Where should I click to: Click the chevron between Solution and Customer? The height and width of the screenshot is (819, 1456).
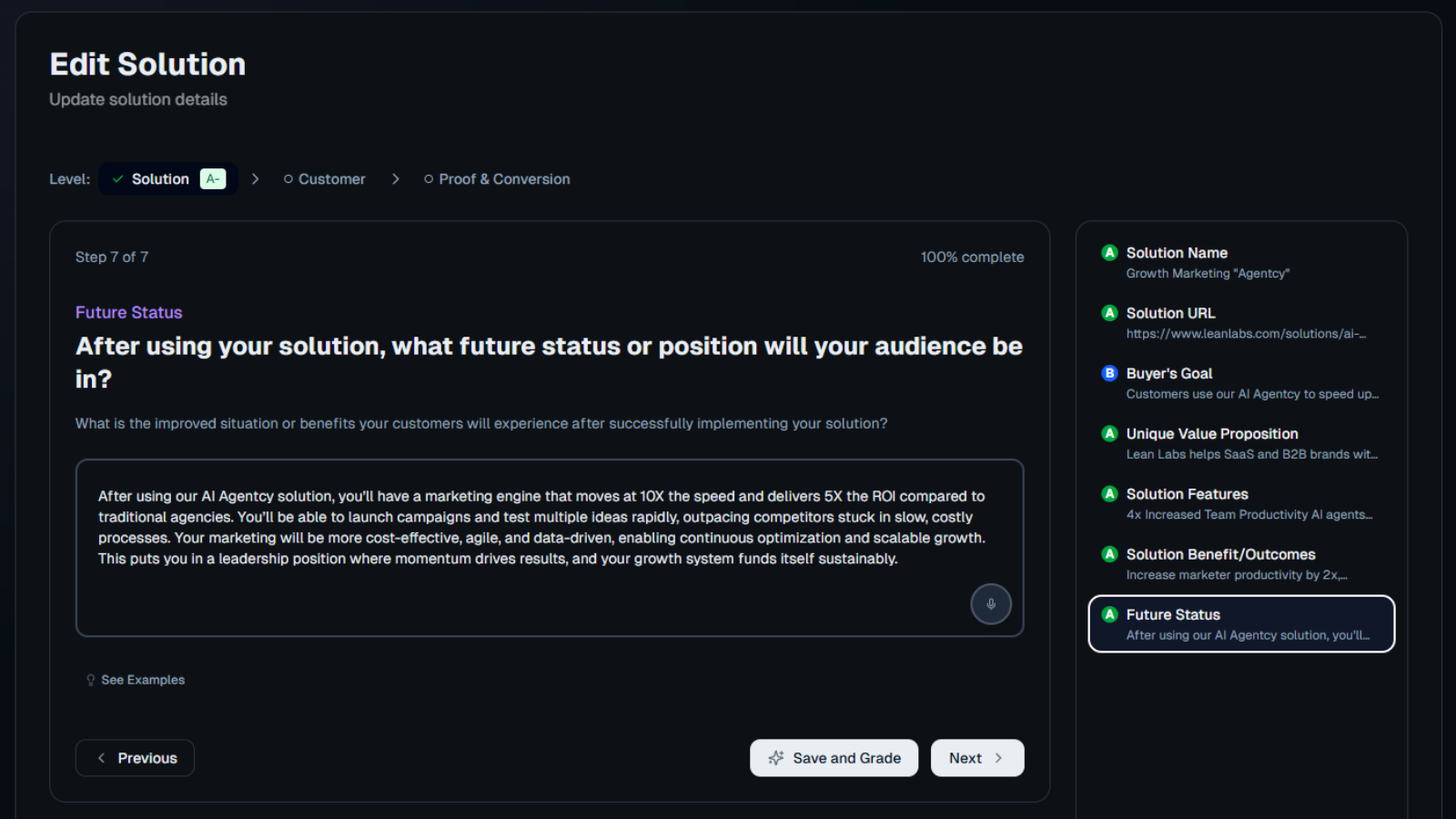256,179
